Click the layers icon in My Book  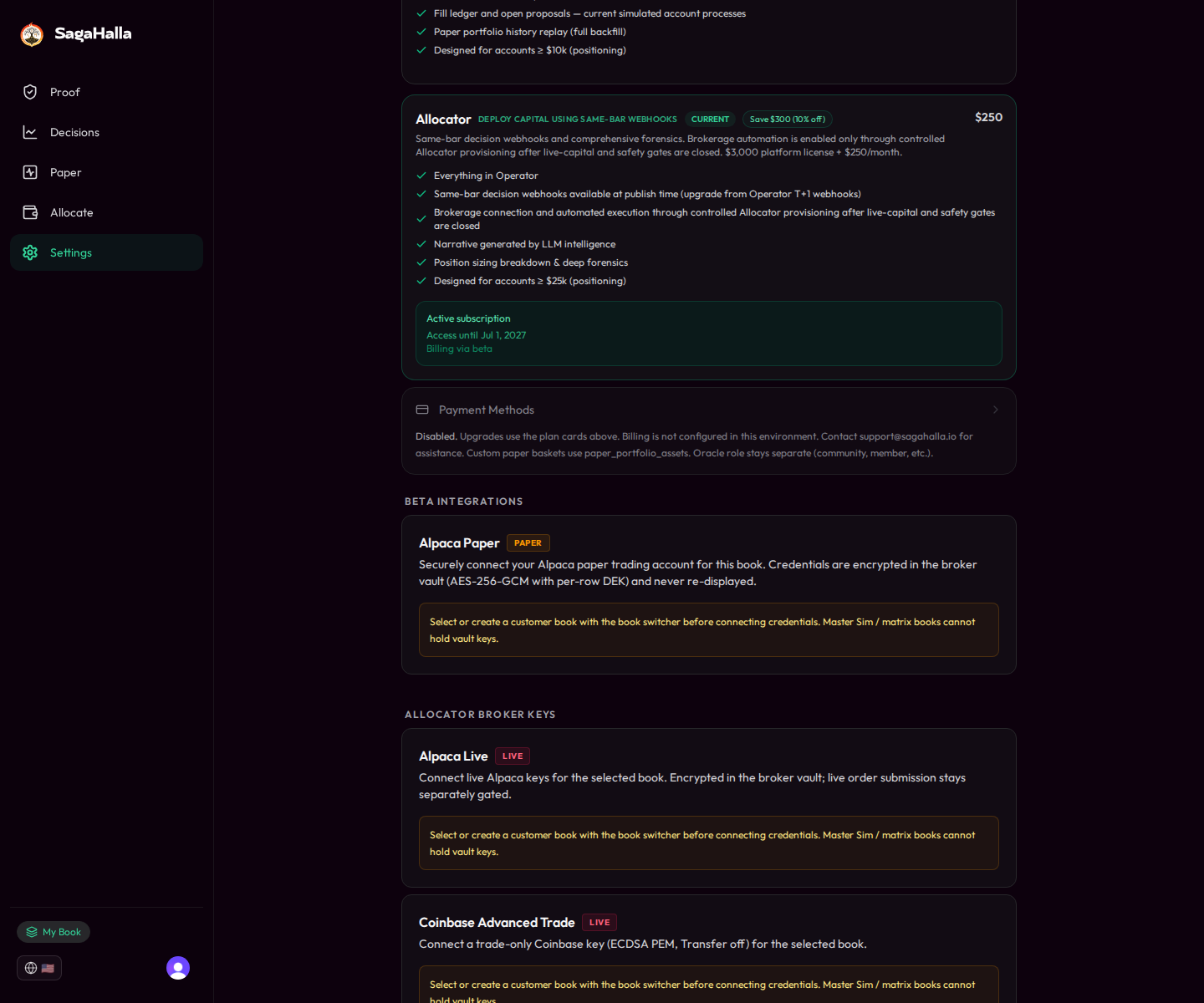pos(32,932)
